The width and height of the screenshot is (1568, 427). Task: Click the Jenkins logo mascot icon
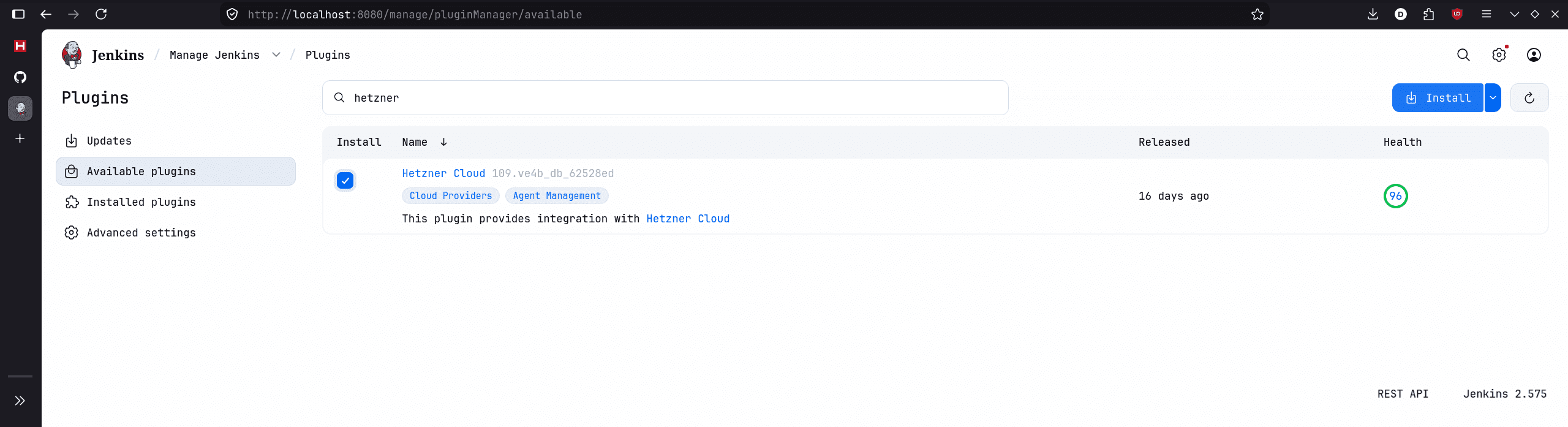[x=72, y=55]
